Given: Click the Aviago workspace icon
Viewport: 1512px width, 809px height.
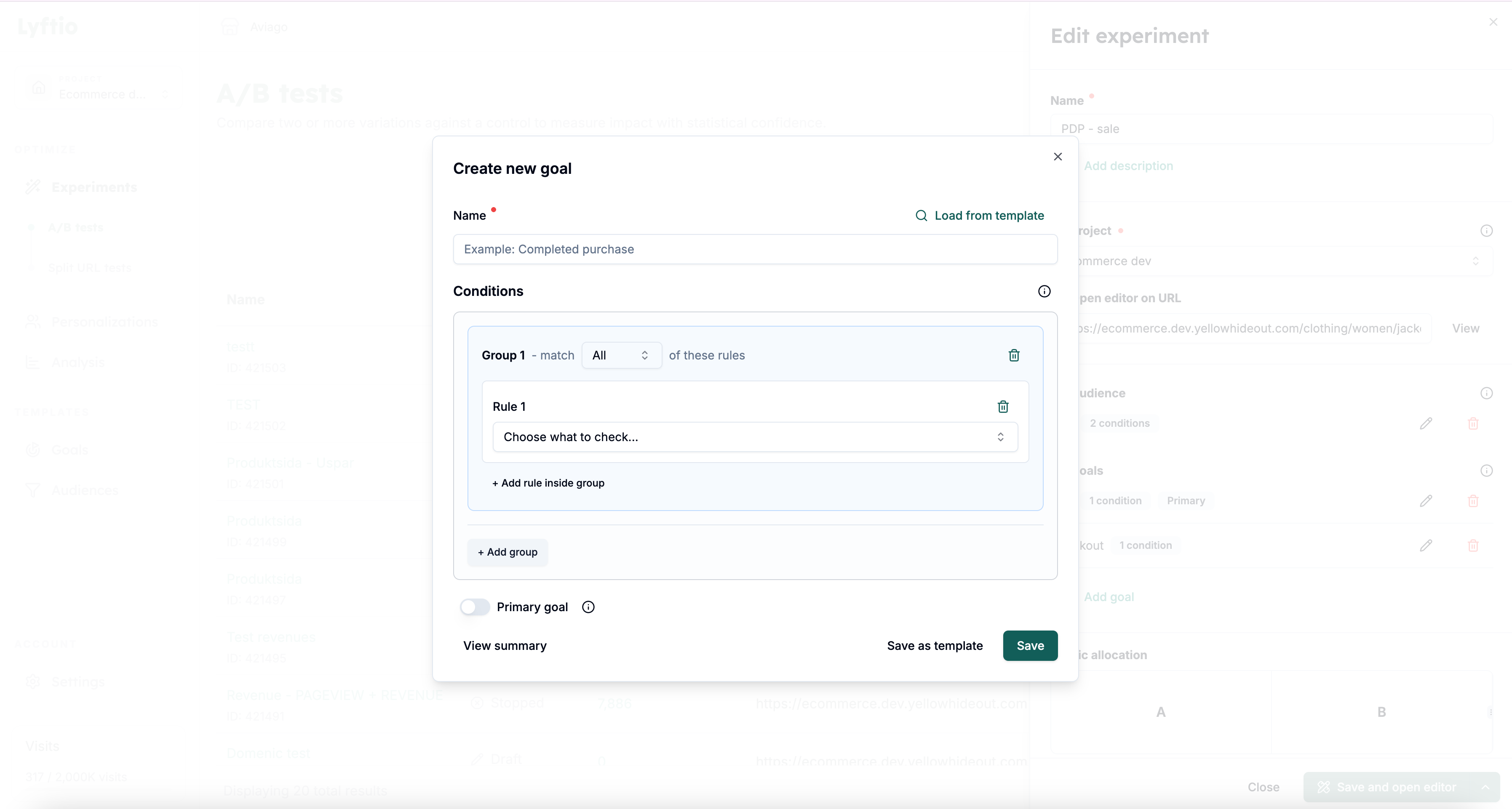Looking at the screenshot, I should [230, 27].
